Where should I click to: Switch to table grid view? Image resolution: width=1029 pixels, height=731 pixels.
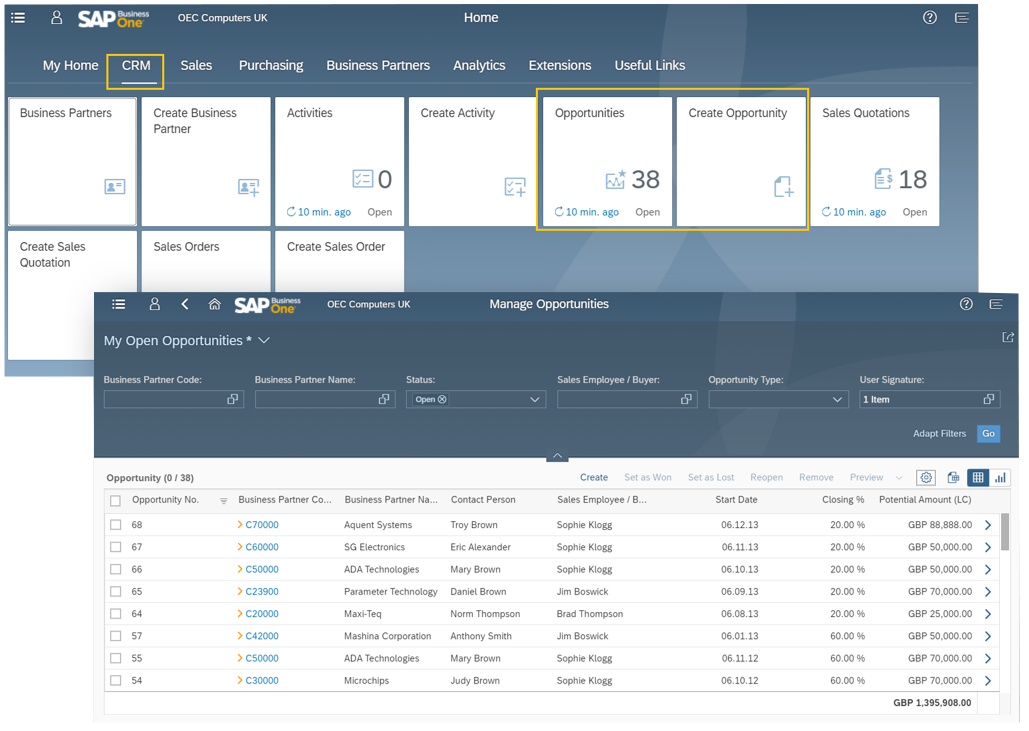978,478
